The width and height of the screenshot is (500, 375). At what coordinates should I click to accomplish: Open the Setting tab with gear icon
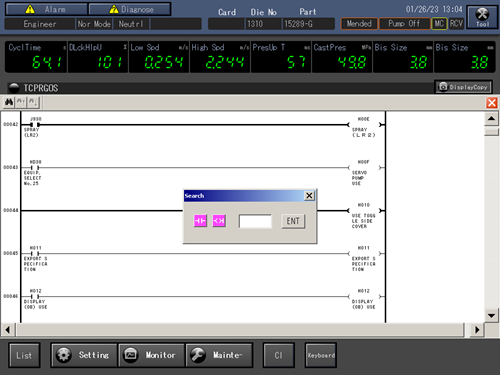(84, 355)
